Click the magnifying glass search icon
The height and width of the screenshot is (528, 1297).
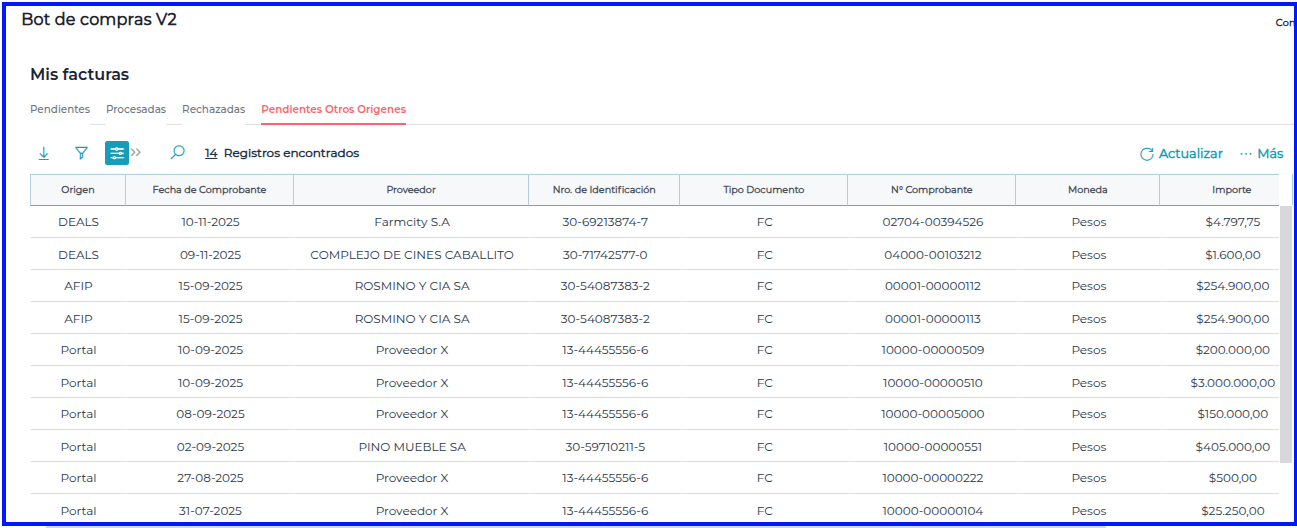(177, 153)
